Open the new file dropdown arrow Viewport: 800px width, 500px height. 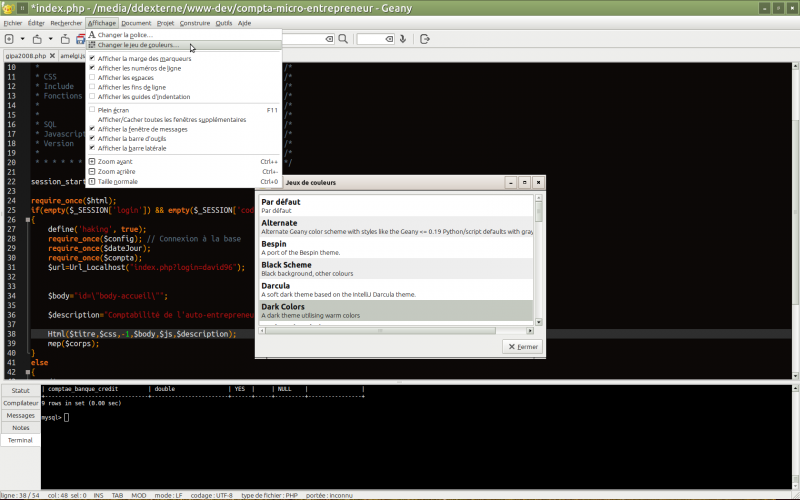tap(21, 39)
